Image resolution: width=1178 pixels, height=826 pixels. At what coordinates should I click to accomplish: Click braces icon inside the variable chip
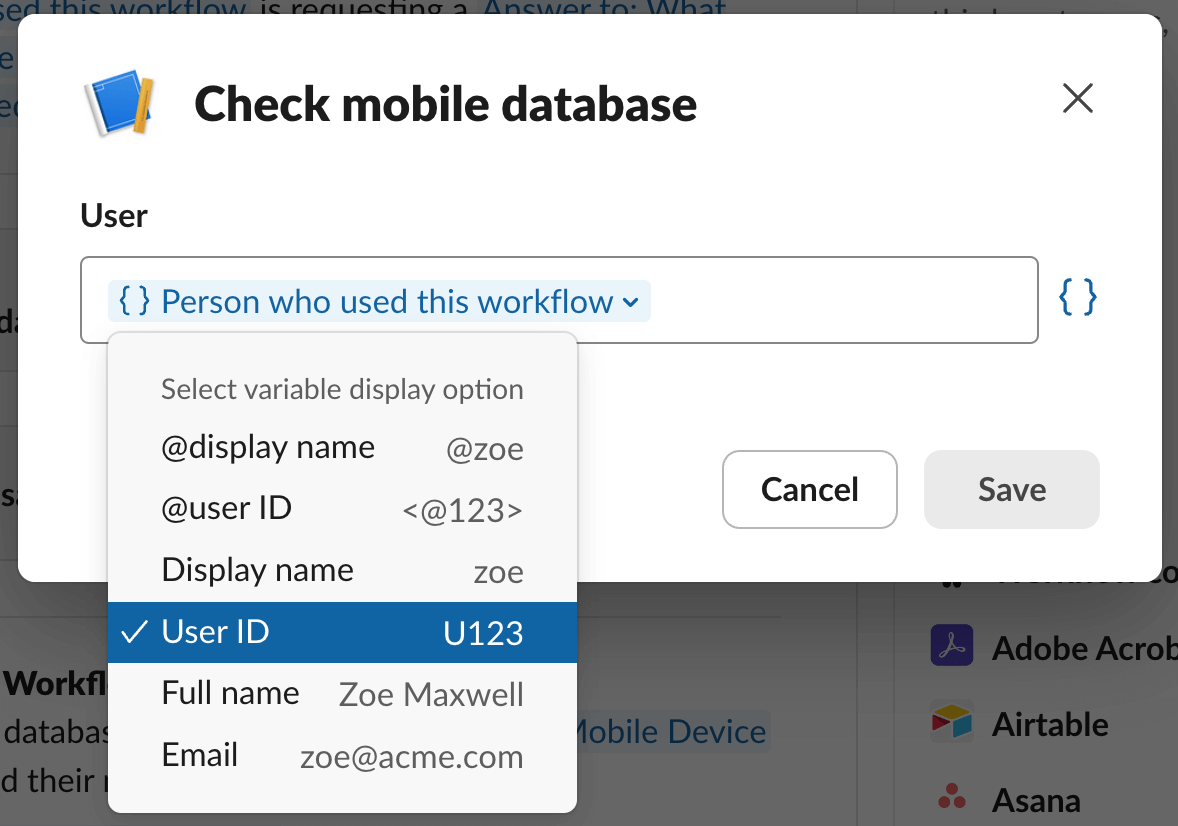tap(134, 300)
